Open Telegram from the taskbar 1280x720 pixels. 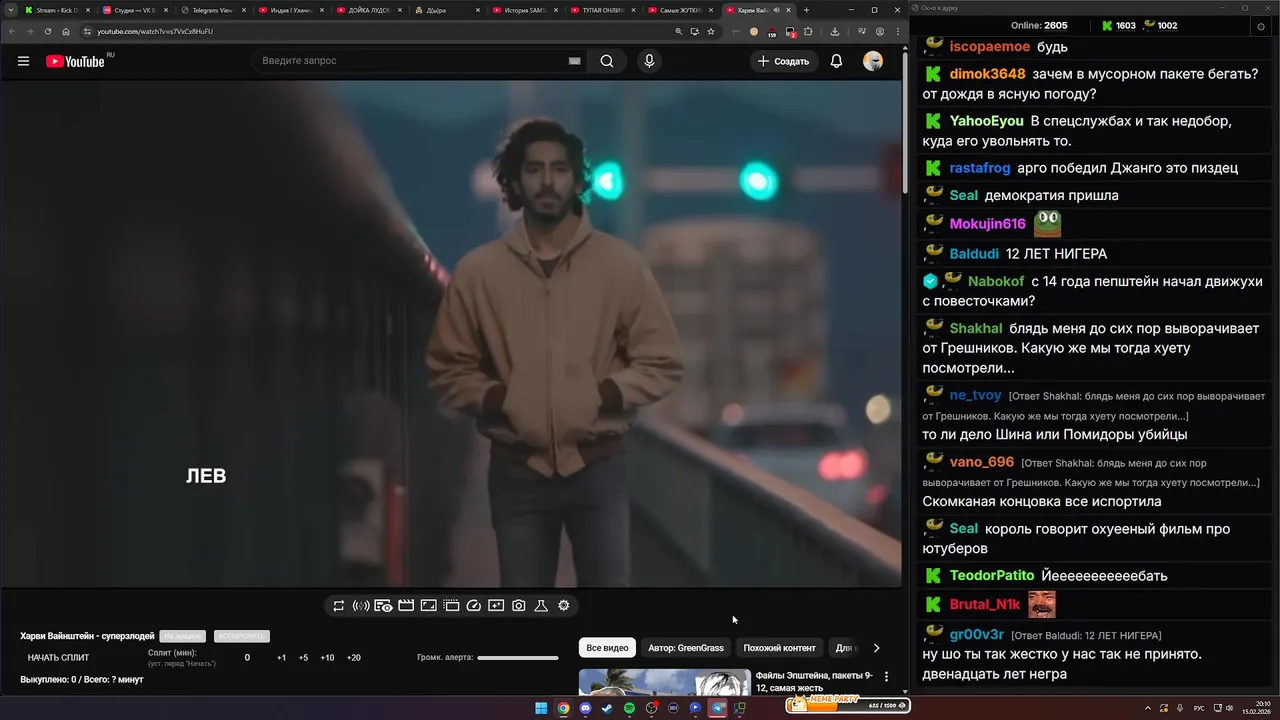pos(717,708)
